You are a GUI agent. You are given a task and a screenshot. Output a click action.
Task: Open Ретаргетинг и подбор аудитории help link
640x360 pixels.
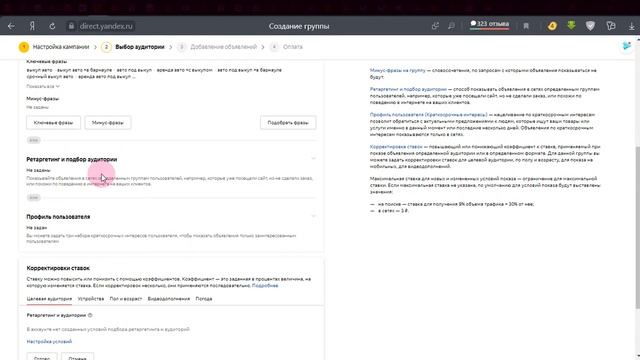408,89
